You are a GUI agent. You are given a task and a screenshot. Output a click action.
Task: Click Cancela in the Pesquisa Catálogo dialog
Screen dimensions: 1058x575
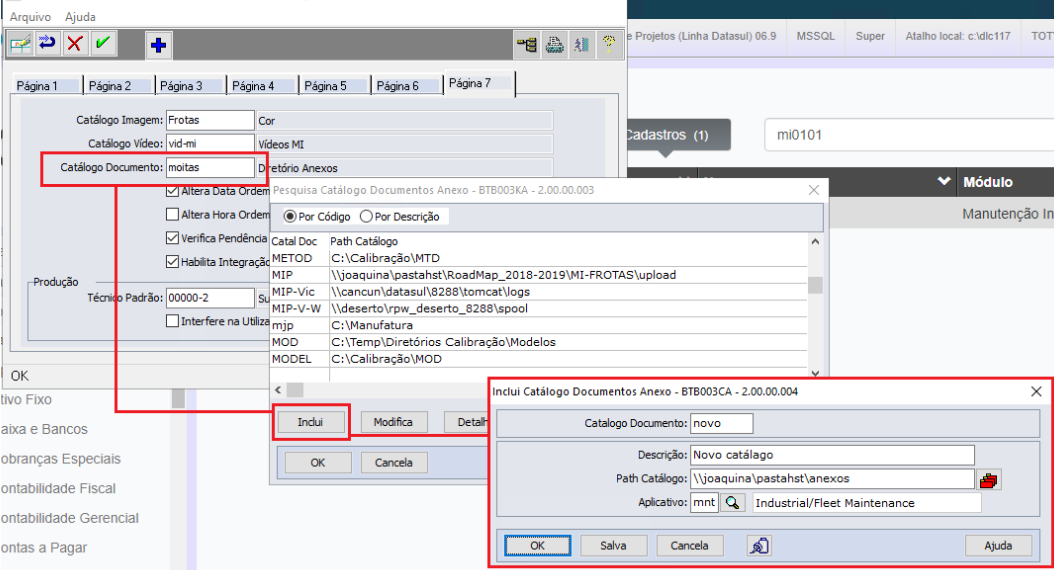pos(393,463)
